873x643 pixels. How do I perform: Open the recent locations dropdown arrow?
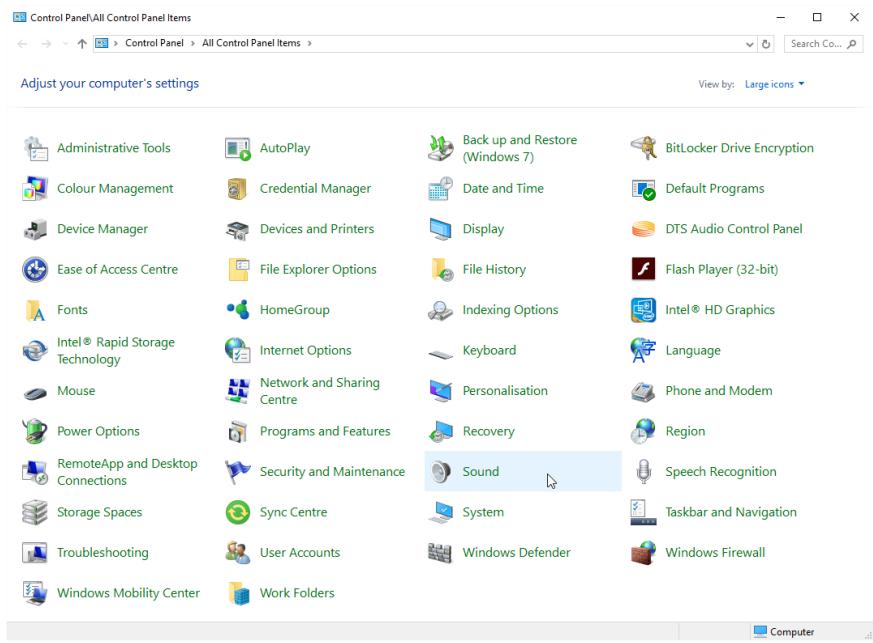(65, 43)
